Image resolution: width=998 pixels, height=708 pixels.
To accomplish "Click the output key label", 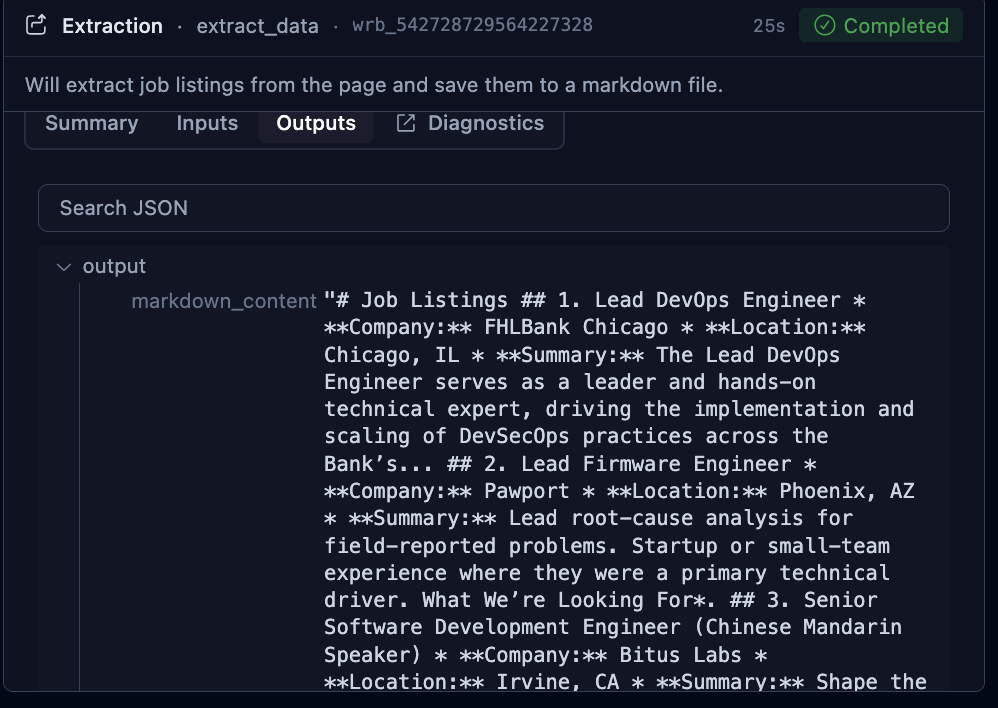I will 114,266.
